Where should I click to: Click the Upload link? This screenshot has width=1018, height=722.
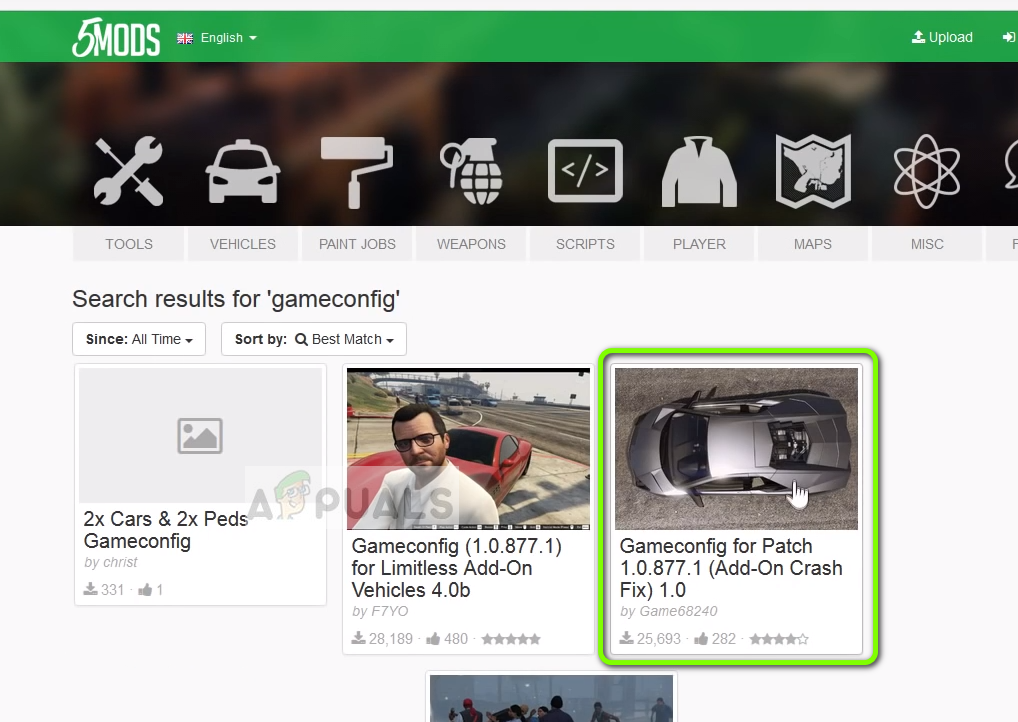coord(942,37)
